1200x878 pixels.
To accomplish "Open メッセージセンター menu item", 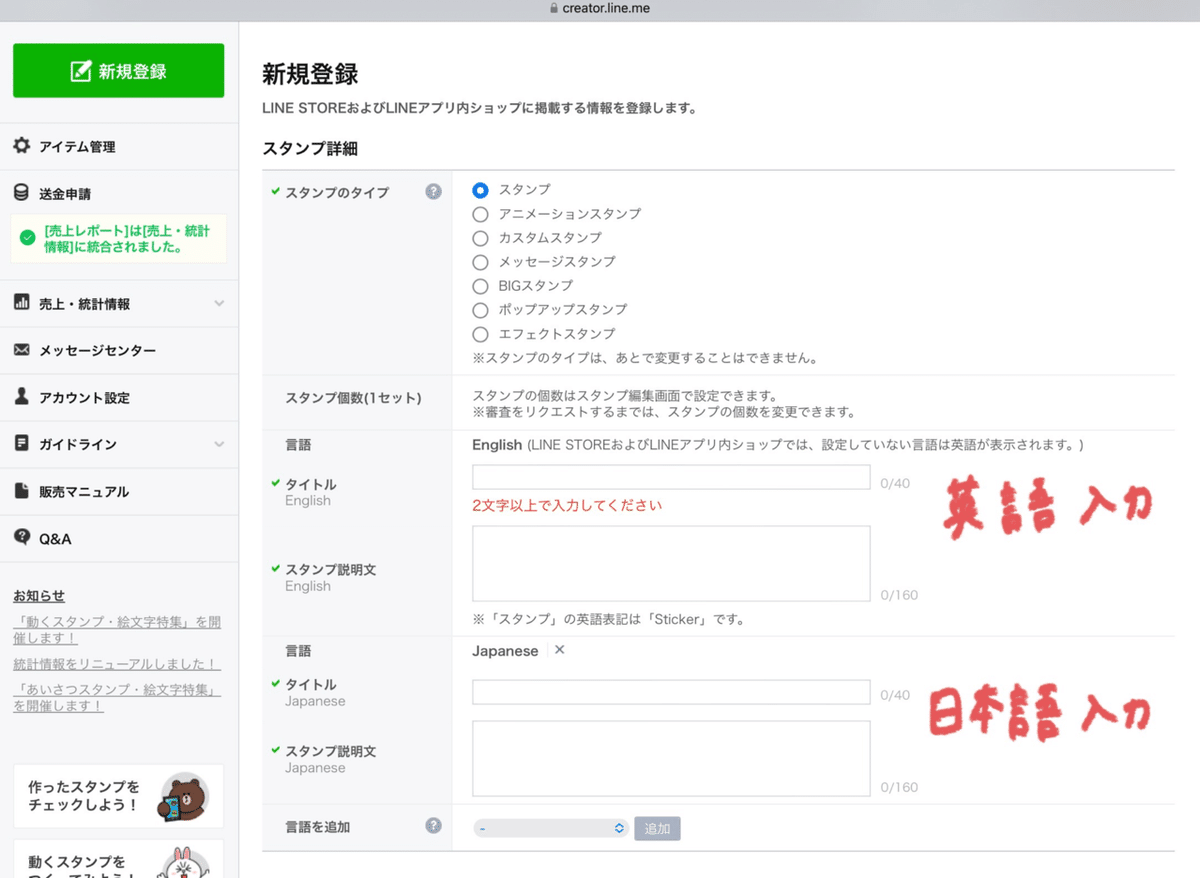I will coord(97,351).
